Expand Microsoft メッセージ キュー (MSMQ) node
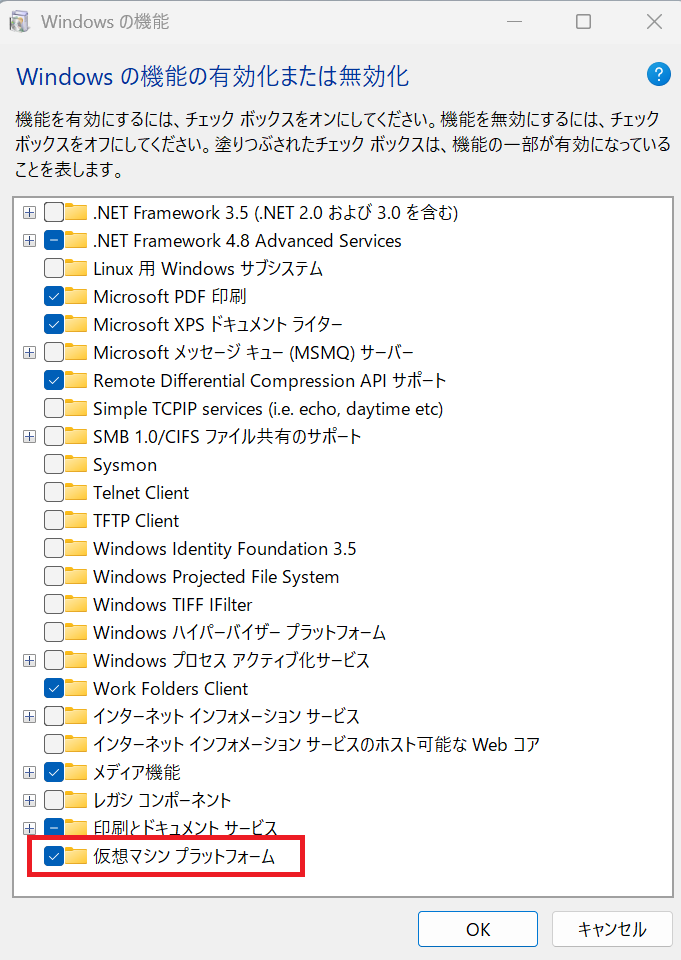The image size is (681, 960). click(29, 353)
